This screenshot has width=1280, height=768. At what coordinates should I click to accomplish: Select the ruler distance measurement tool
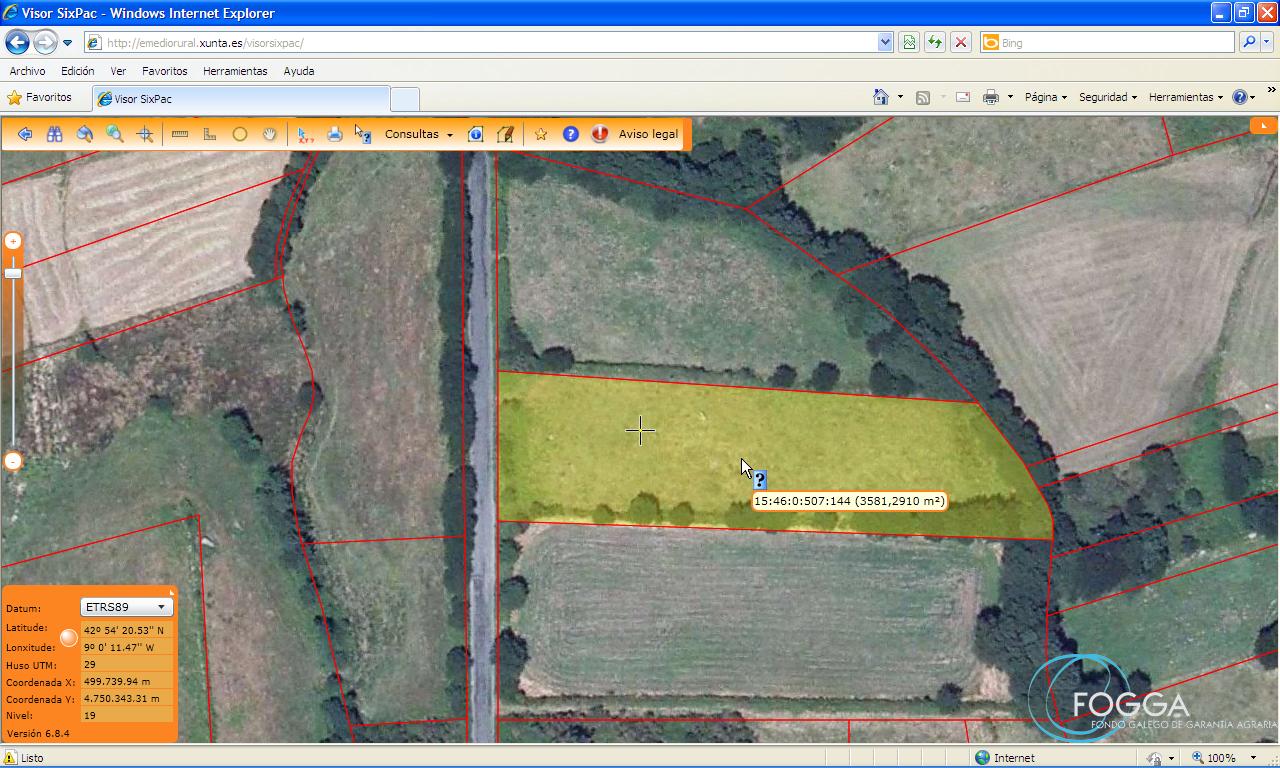[180, 134]
